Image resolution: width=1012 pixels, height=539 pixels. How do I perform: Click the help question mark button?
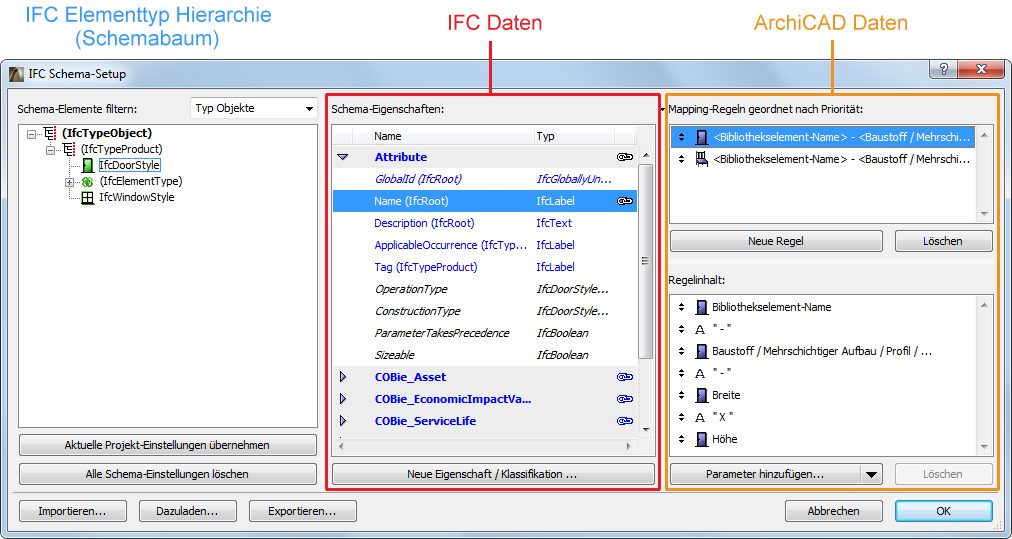[x=944, y=70]
